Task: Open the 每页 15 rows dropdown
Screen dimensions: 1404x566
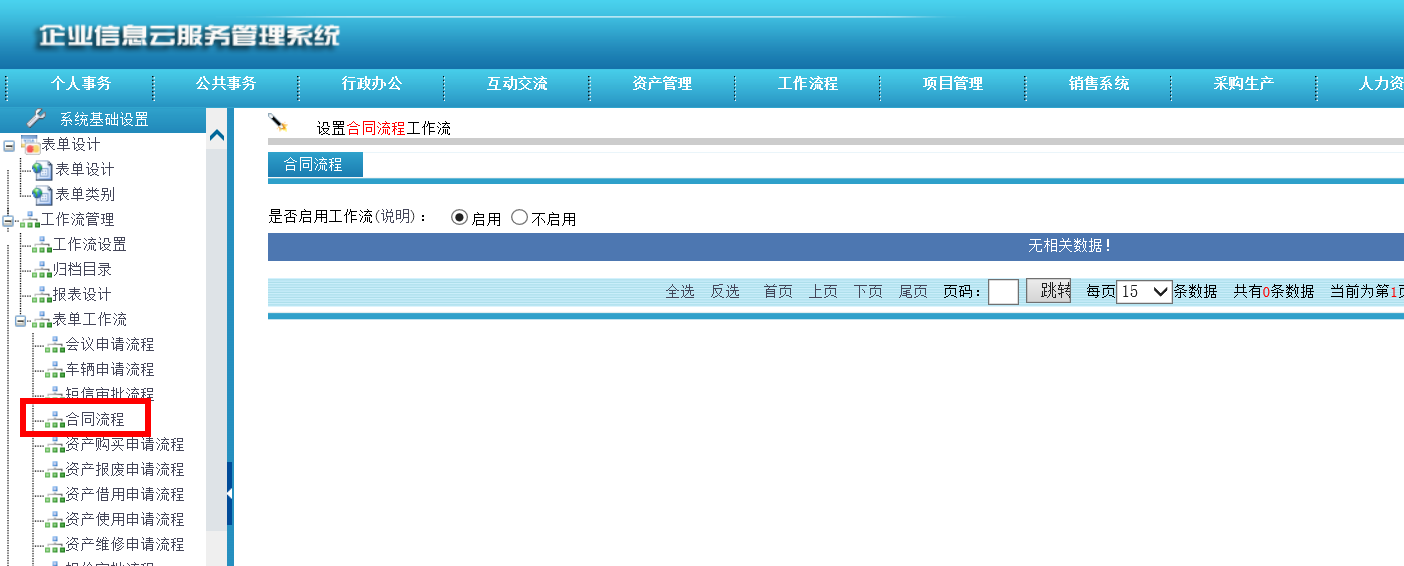Action: [x=1144, y=292]
